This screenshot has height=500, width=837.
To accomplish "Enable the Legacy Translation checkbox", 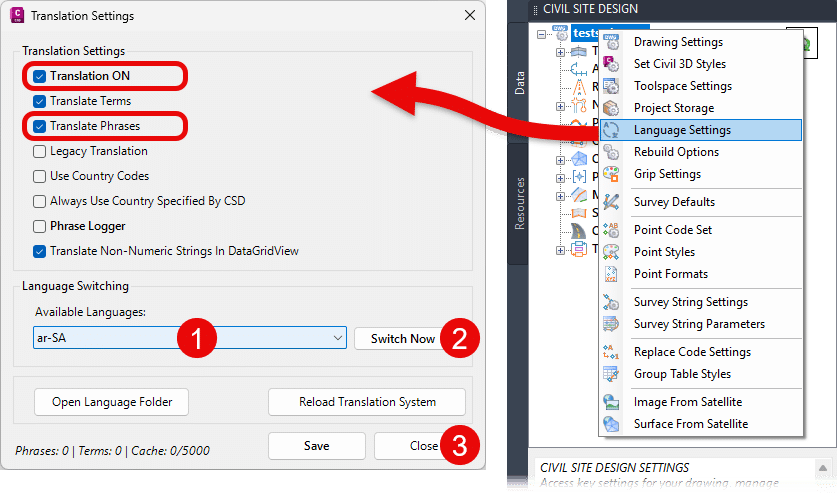I will coord(40,152).
